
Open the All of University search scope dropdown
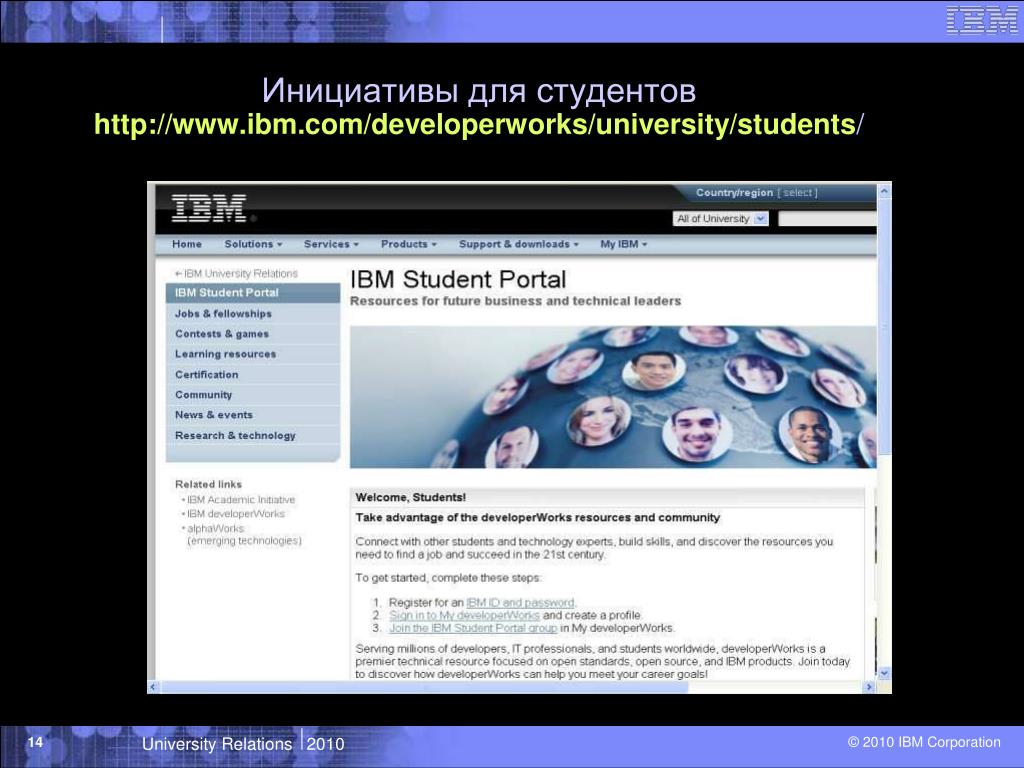[x=721, y=219]
